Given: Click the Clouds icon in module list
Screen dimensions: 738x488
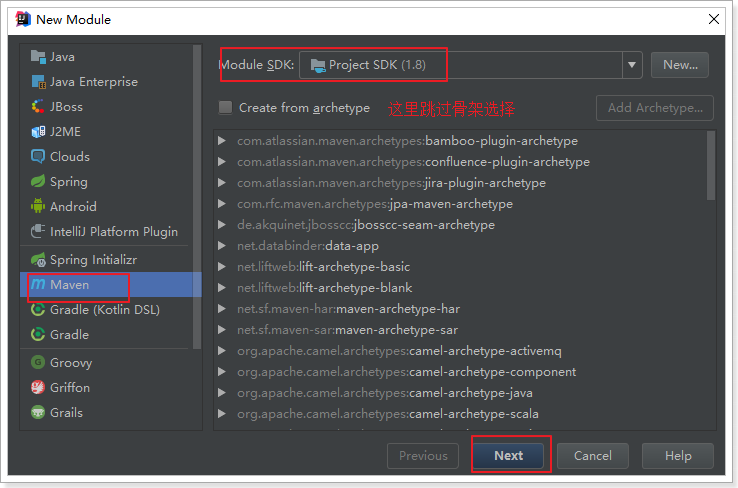Looking at the screenshot, I should tap(38, 157).
